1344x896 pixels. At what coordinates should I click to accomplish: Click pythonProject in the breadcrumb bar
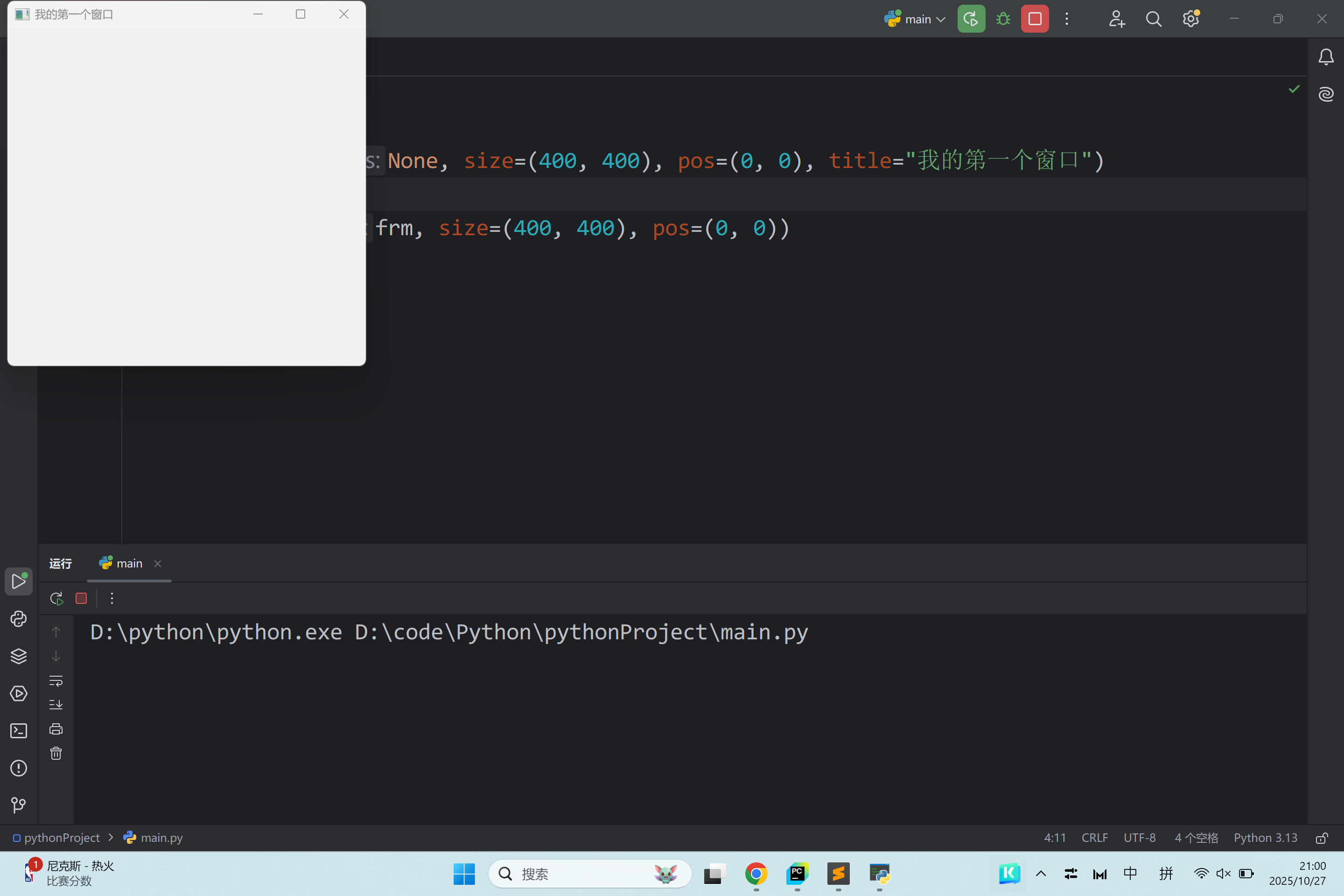(x=61, y=838)
